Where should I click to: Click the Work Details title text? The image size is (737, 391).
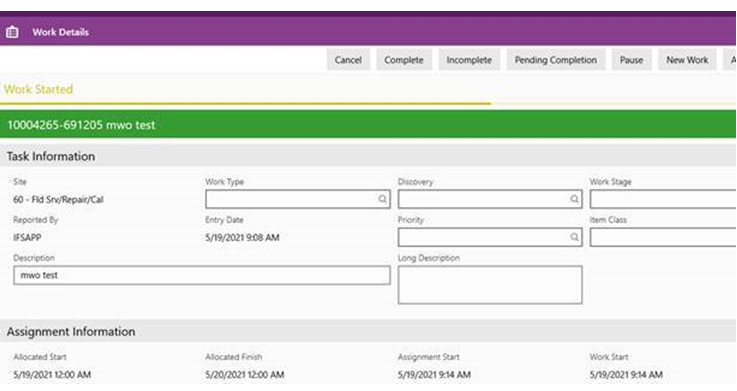tap(61, 32)
